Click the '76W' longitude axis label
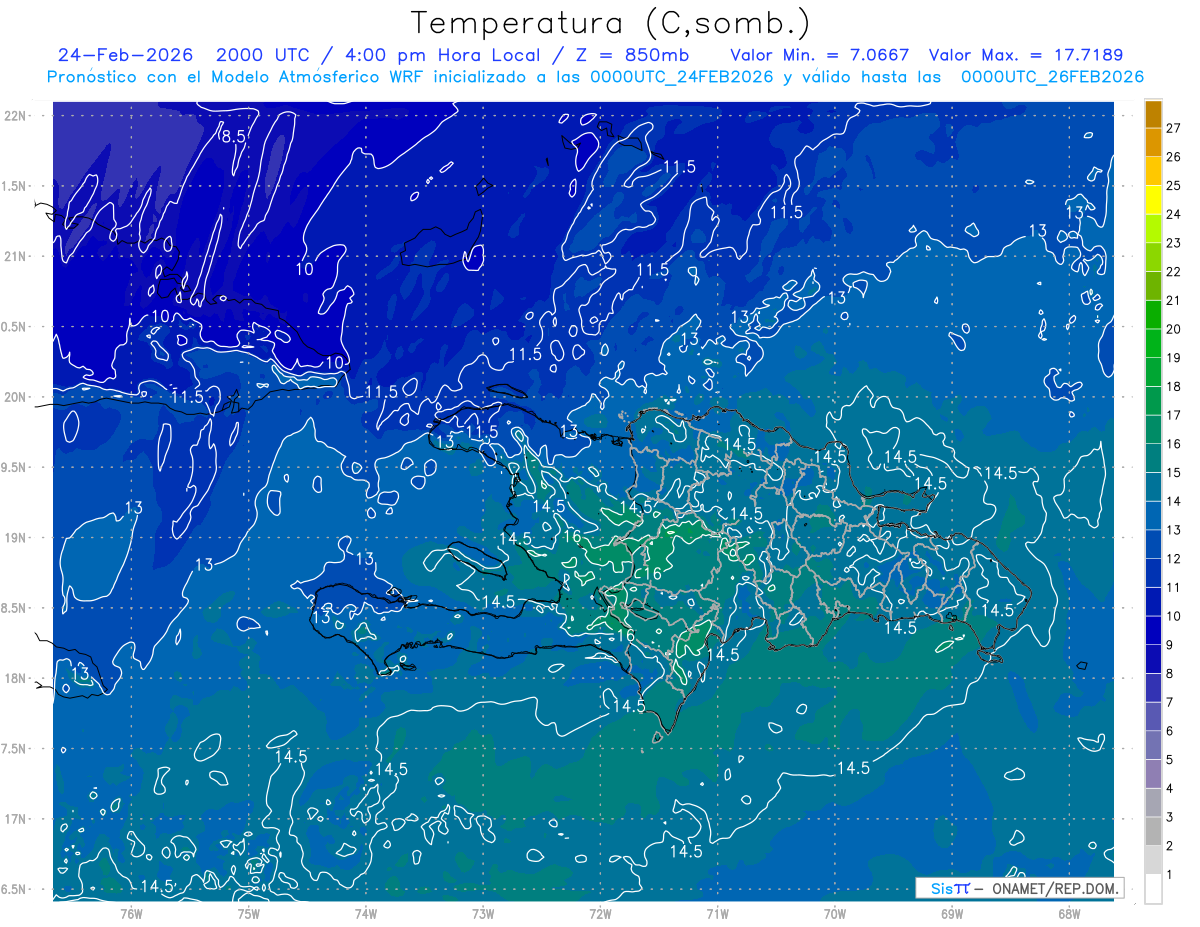The width and height of the screenshot is (1200, 927). click(x=131, y=913)
